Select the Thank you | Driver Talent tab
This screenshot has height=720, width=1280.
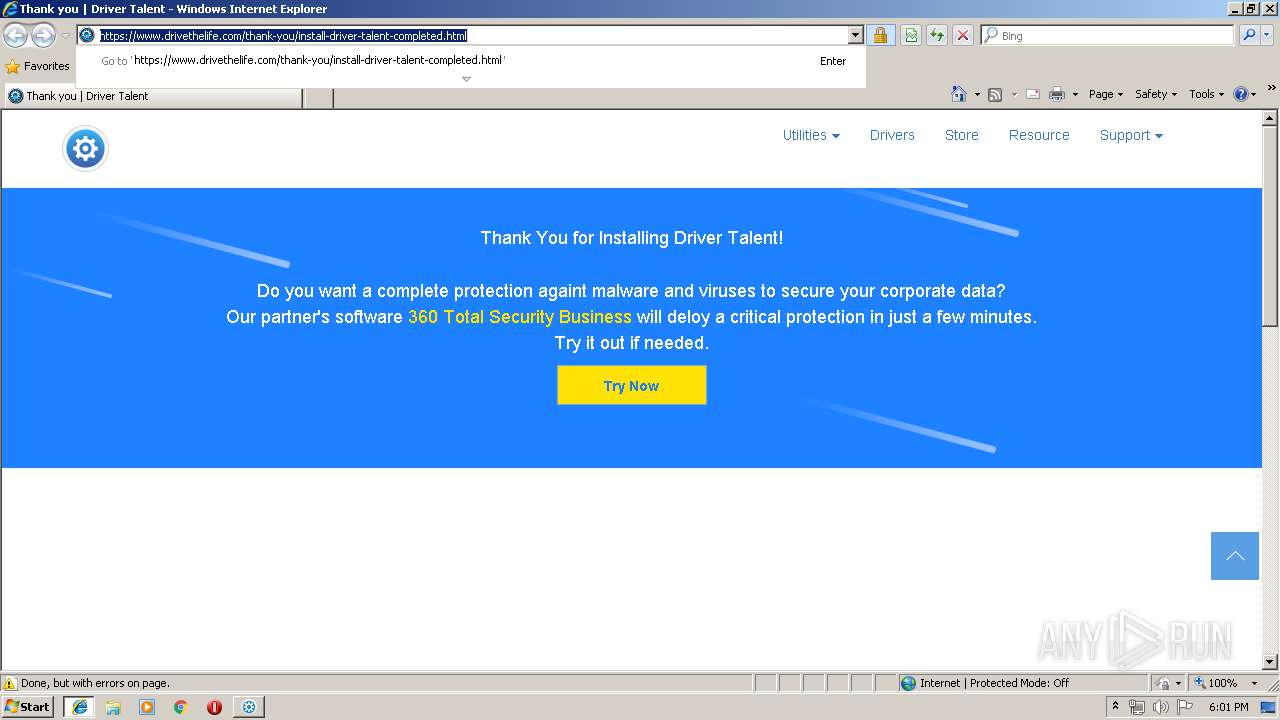152,97
